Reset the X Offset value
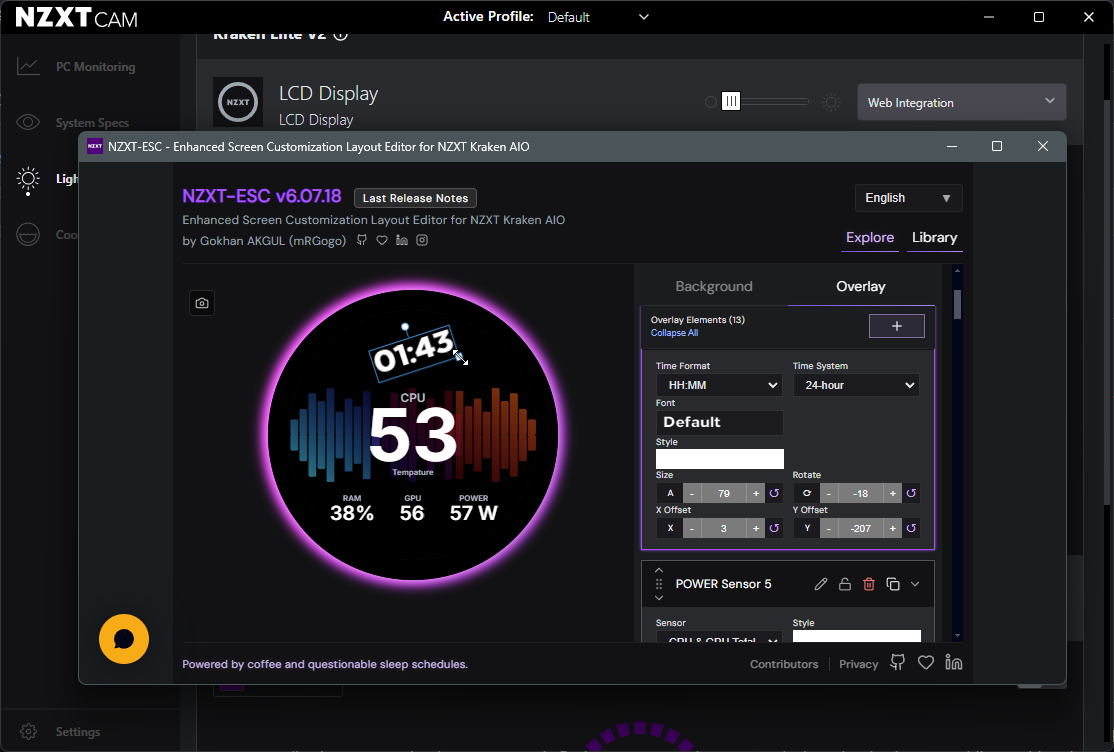The height and width of the screenshot is (752, 1114). (x=774, y=528)
